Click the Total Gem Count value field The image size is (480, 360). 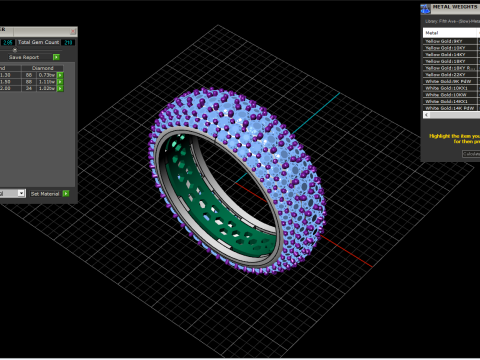point(68,42)
